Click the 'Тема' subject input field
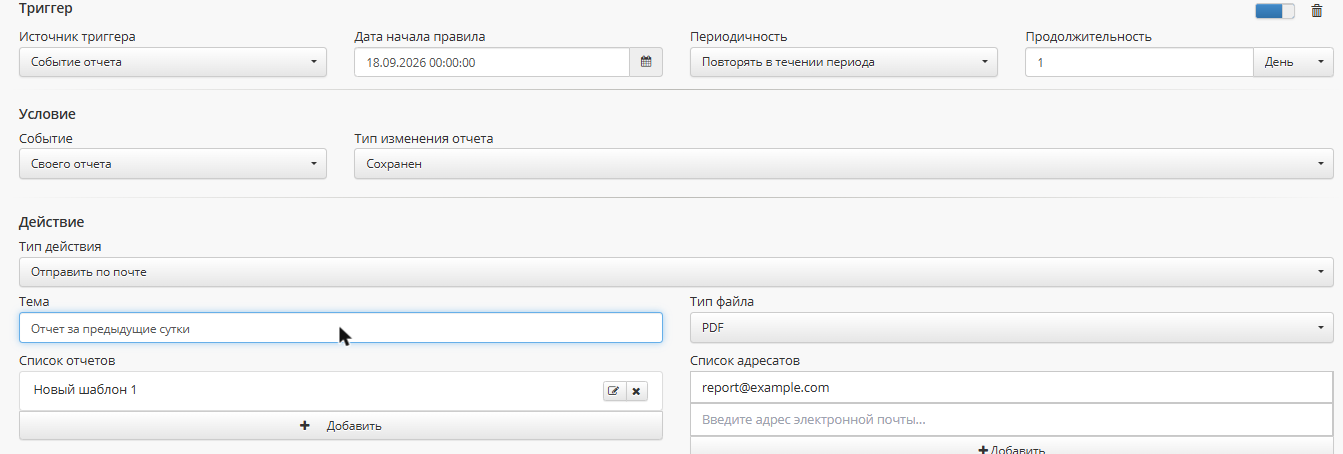Viewport: 1343px width, 454px height. (341, 327)
